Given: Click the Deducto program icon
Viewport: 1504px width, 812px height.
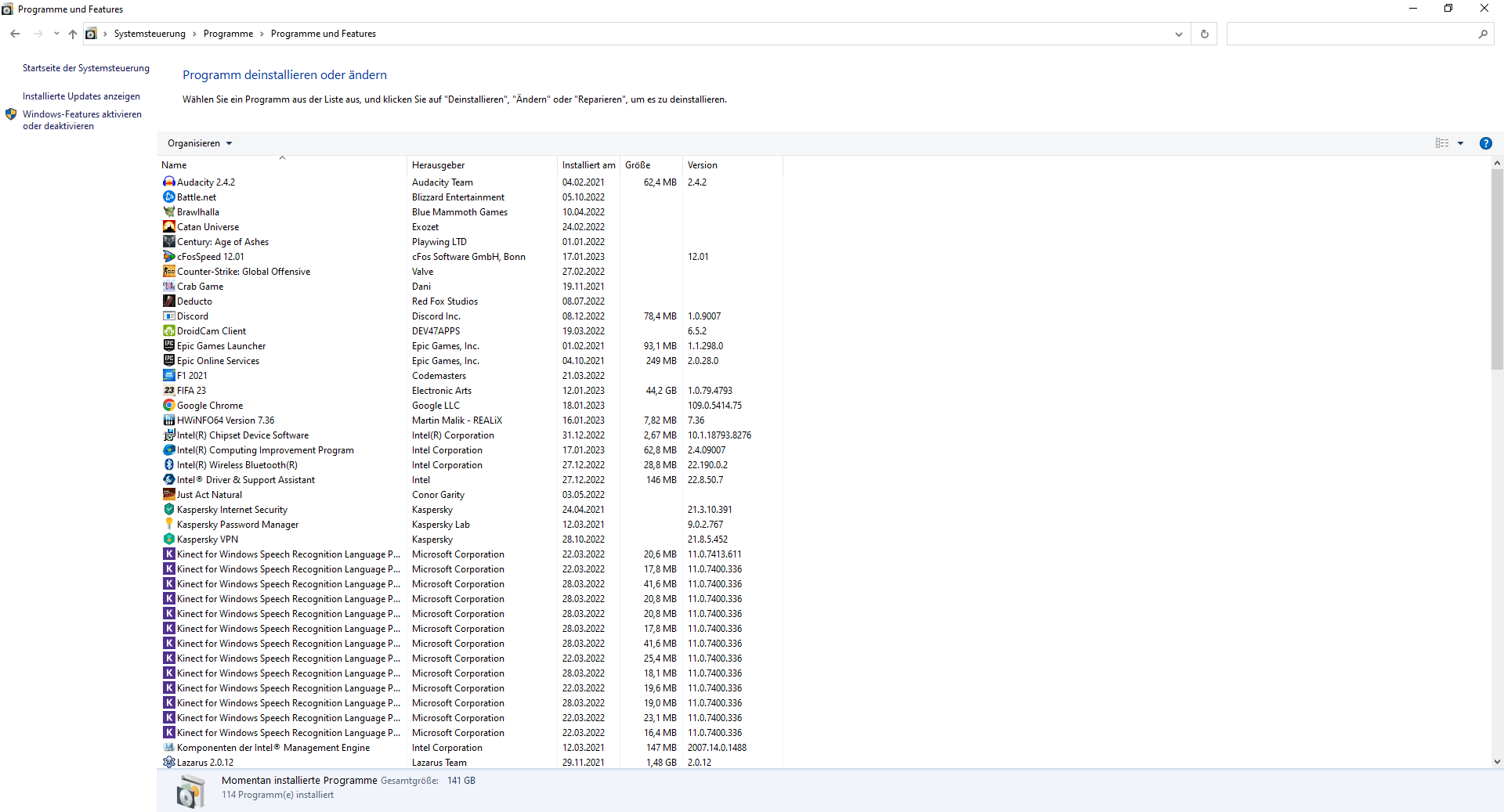Looking at the screenshot, I should click(x=168, y=301).
